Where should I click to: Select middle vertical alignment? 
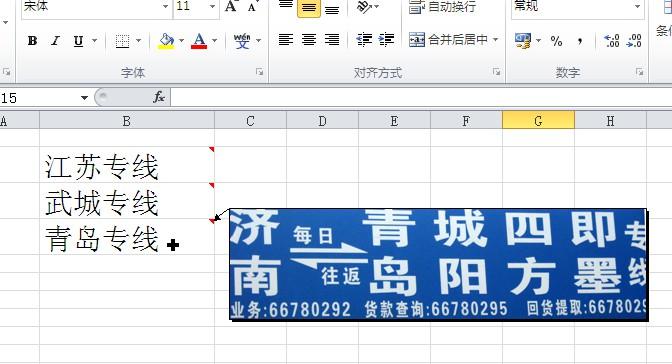(x=309, y=7)
